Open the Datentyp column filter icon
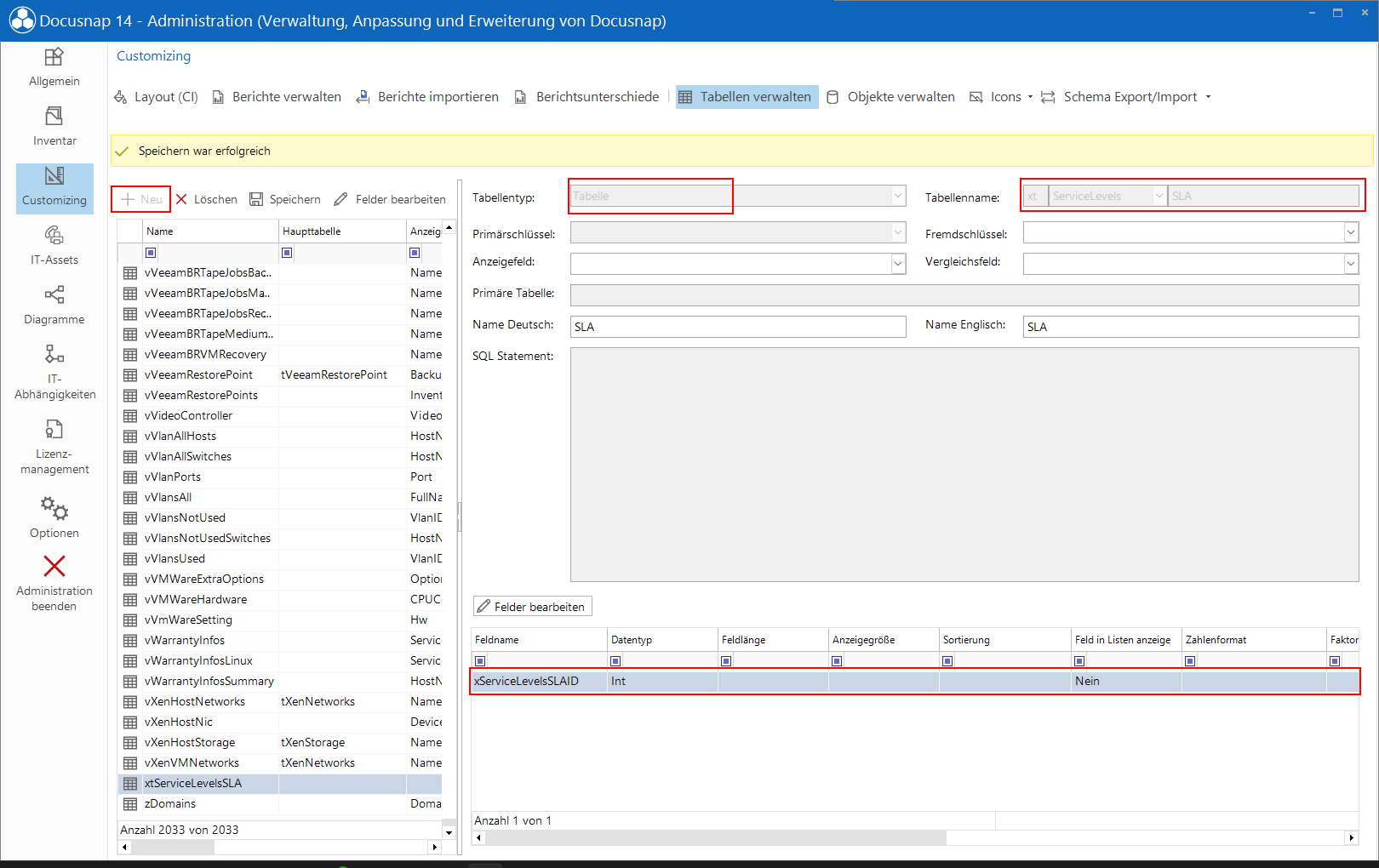The width and height of the screenshot is (1379, 868). [x=615, y=661]
